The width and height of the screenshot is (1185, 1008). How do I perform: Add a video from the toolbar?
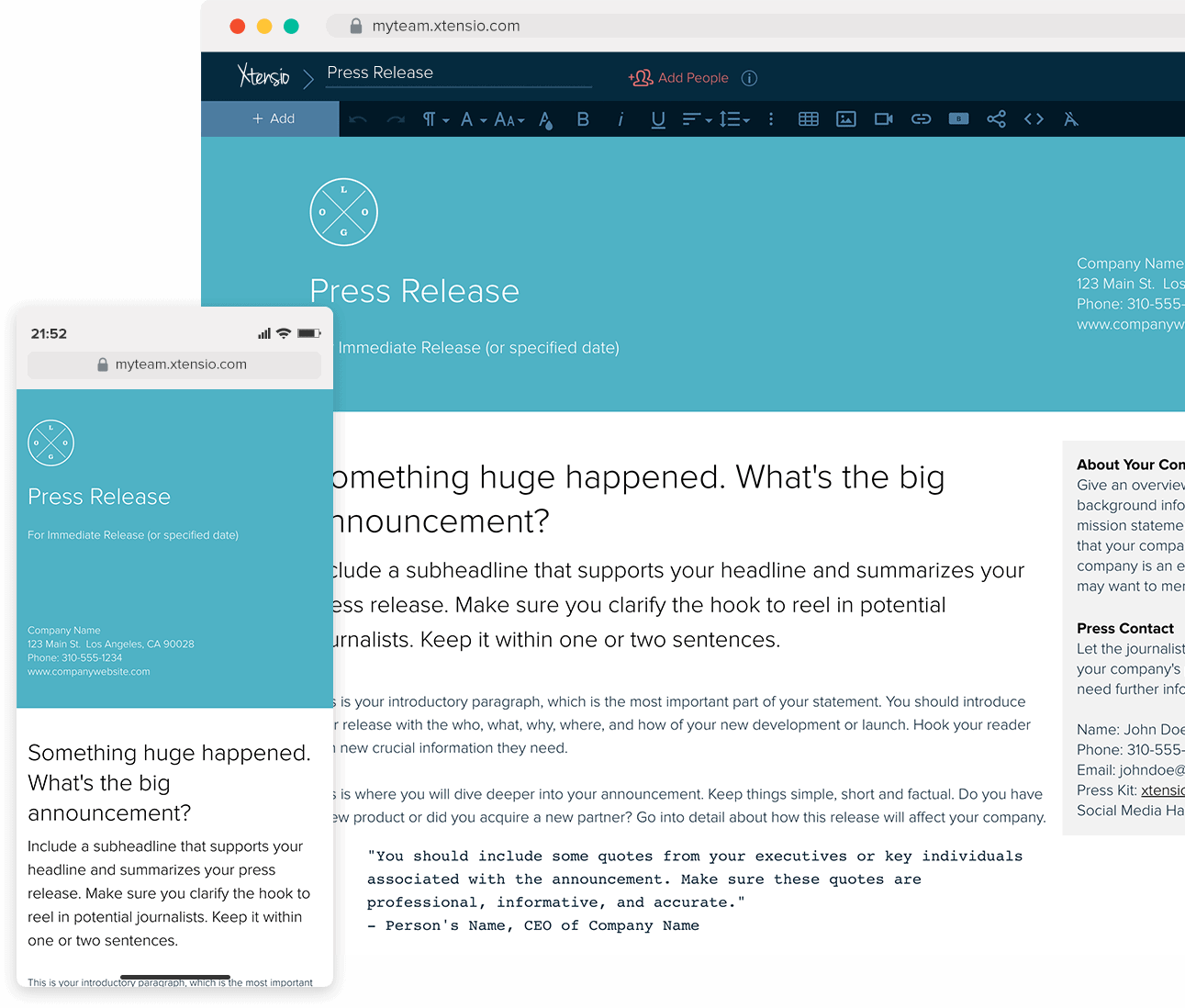coord(883,118)
